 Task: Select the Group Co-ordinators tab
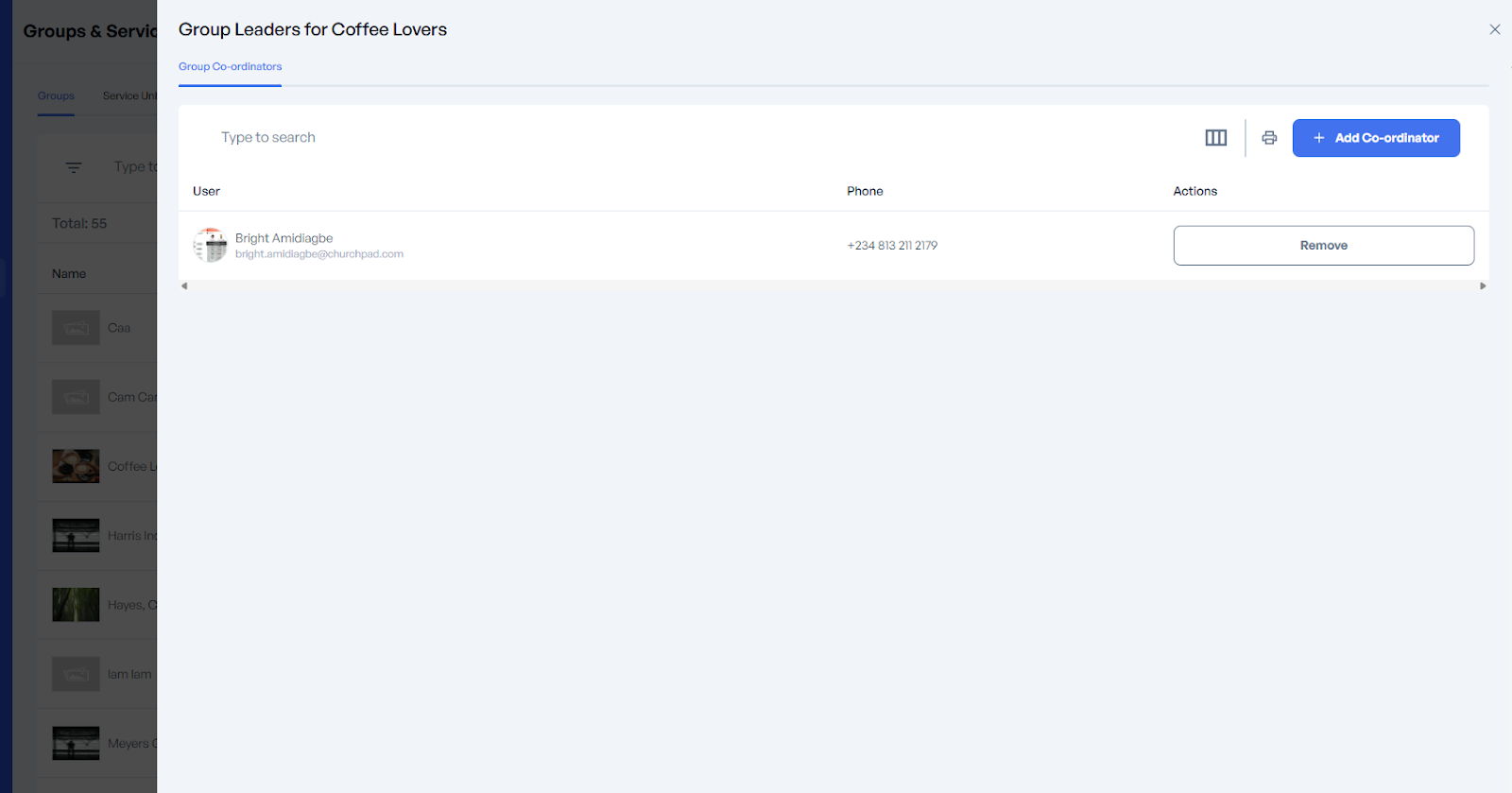pos(230,67)
